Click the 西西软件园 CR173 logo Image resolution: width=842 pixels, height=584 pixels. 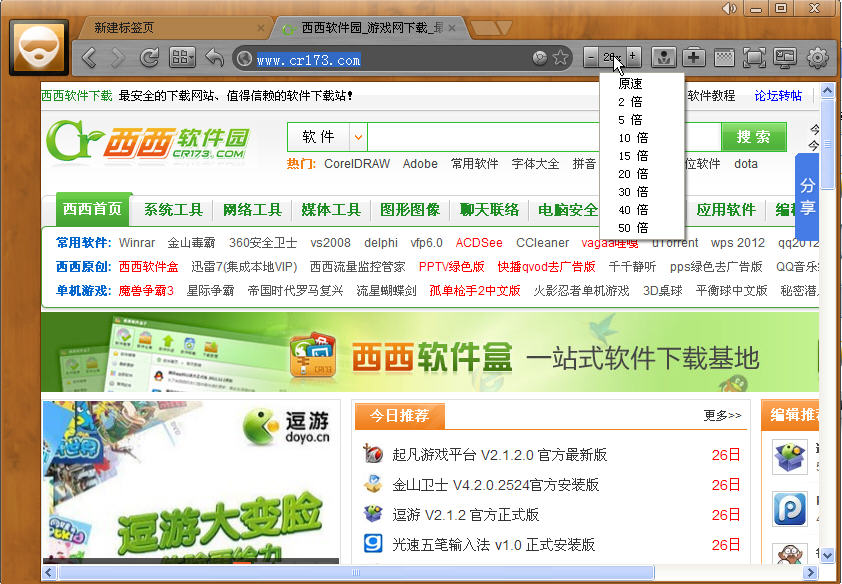click(x=148, y=141)
